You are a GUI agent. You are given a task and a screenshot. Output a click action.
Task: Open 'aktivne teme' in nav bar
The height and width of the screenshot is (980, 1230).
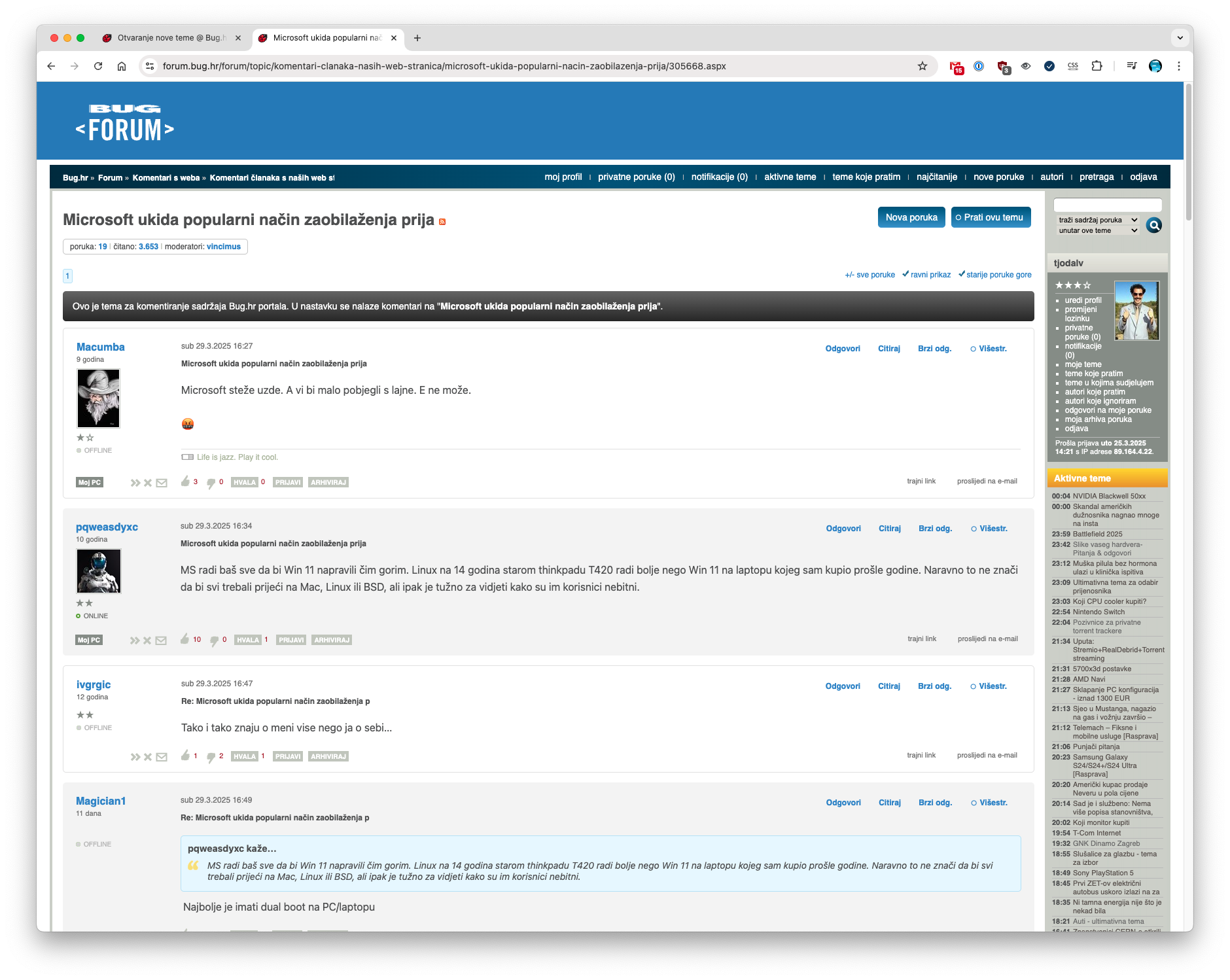[790, 177]
